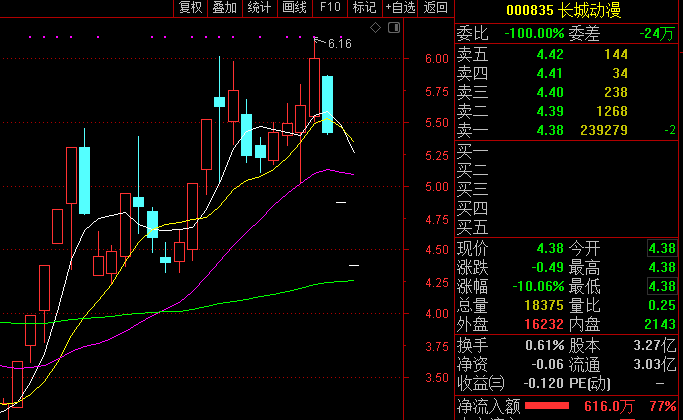Click the 买一 bid row label

(x=473, y=152)
